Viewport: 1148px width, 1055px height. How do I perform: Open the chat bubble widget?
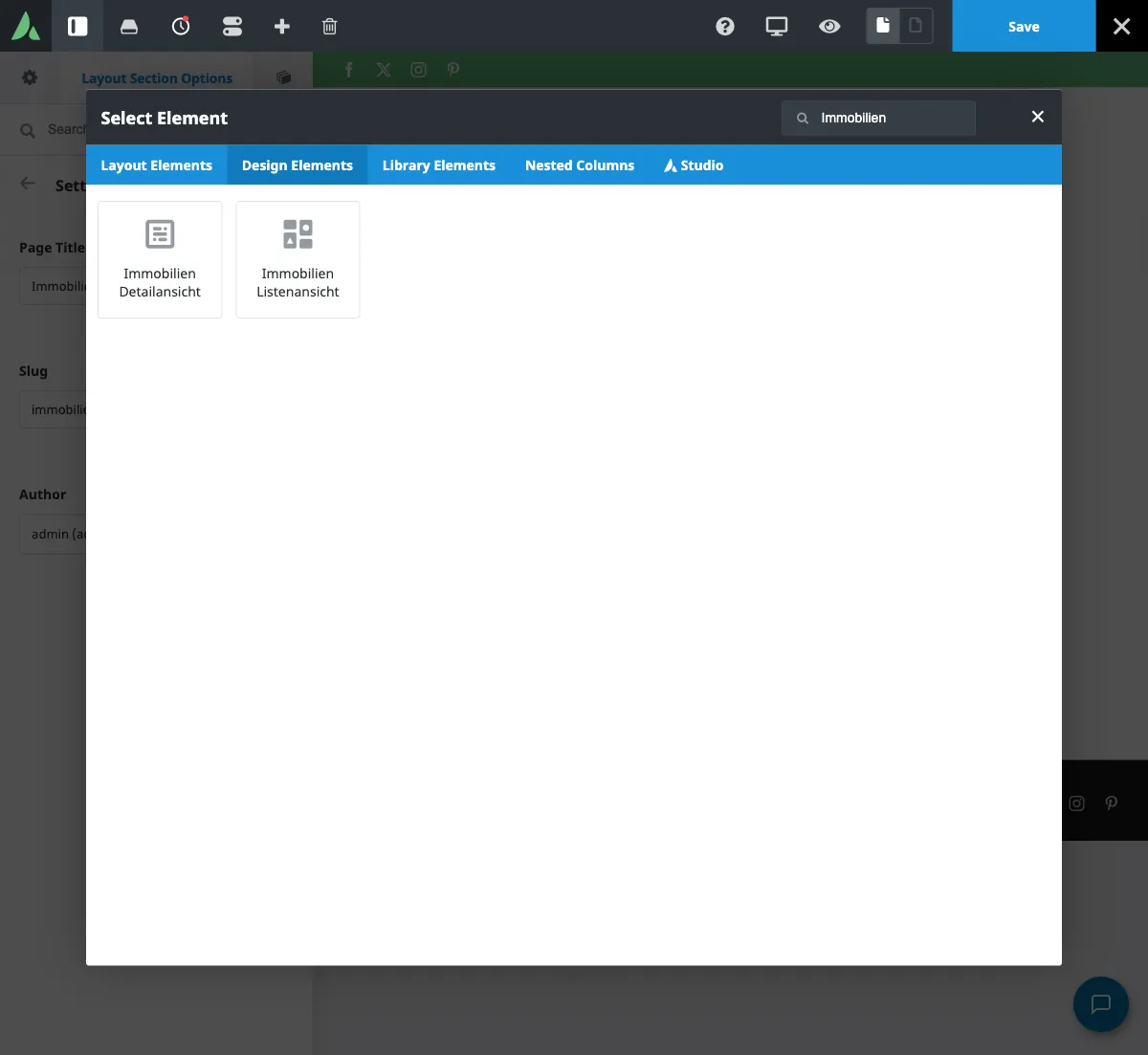point(1101,1004)
